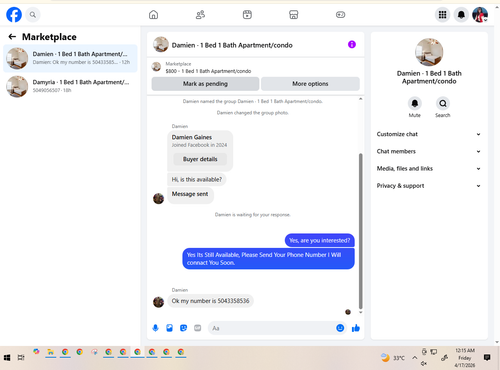The width and height of the screenshot is (500, 370).
Task: Click the muted volume tray icon
Action: 424,363
